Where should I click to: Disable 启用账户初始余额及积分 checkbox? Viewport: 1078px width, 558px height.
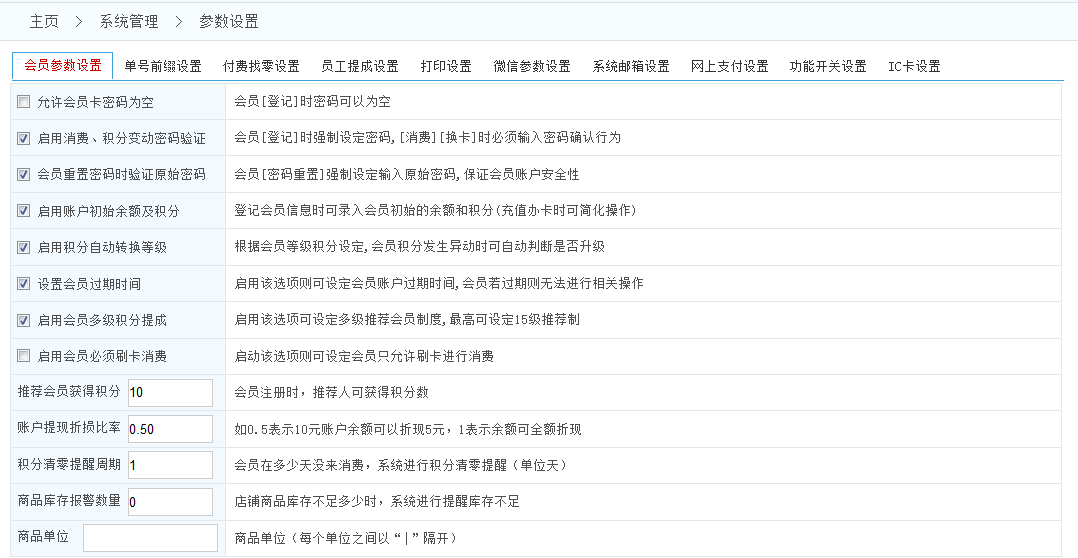tap(24, 211)
